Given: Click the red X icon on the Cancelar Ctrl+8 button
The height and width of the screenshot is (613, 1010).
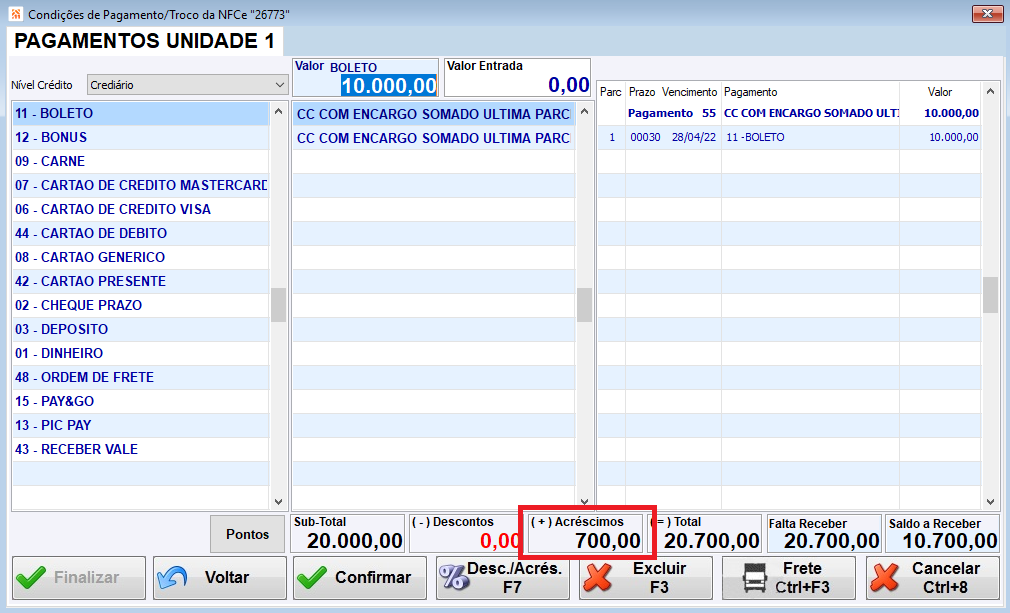Looking at the screenshot, I should tap(884, 578).
